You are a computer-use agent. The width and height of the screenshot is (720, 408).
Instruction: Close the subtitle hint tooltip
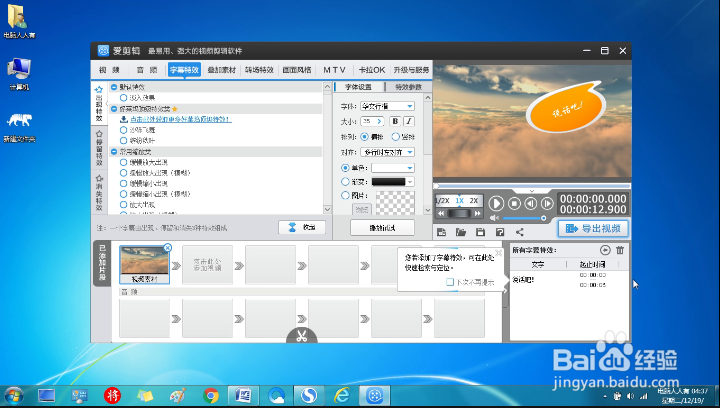(499, 252)
